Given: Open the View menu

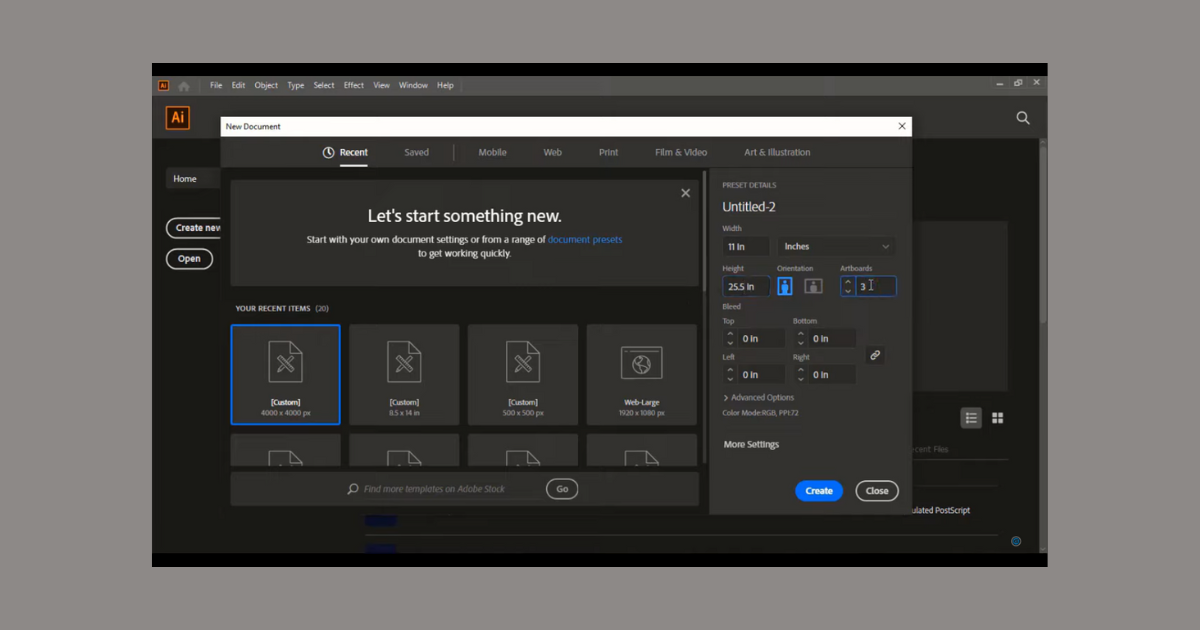Looking at the screenshot, I should 382,86.
